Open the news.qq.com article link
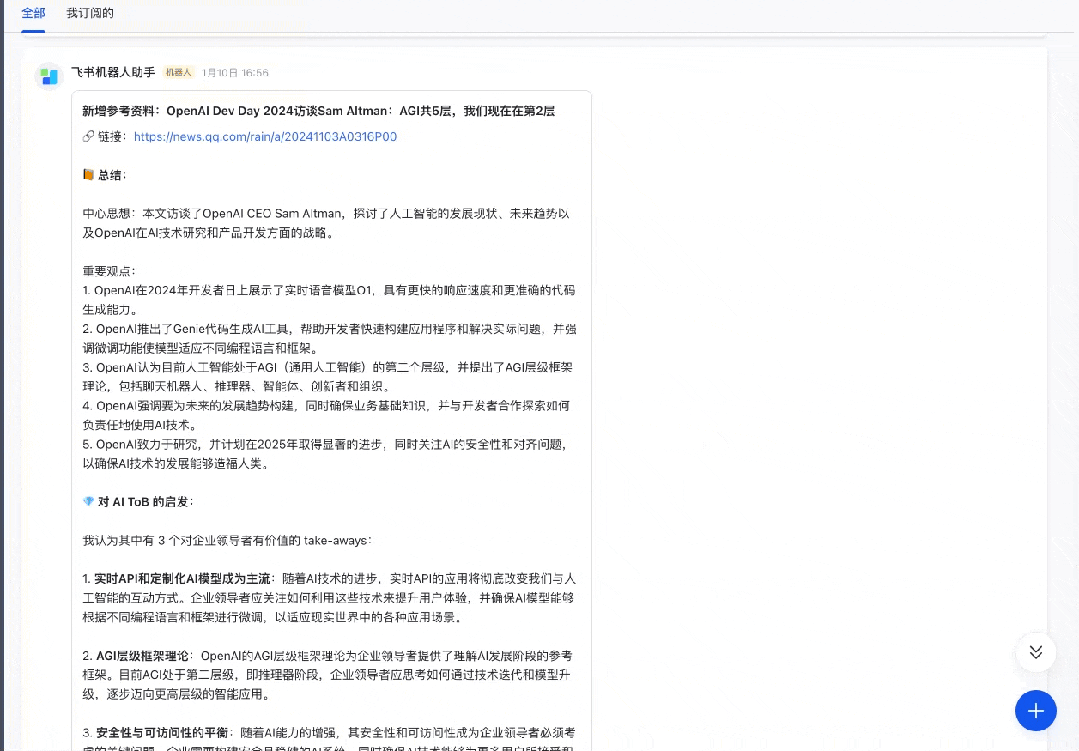The height and width of the screenshot is (751, 1079). pyautogui.click(x=265, y=137)
